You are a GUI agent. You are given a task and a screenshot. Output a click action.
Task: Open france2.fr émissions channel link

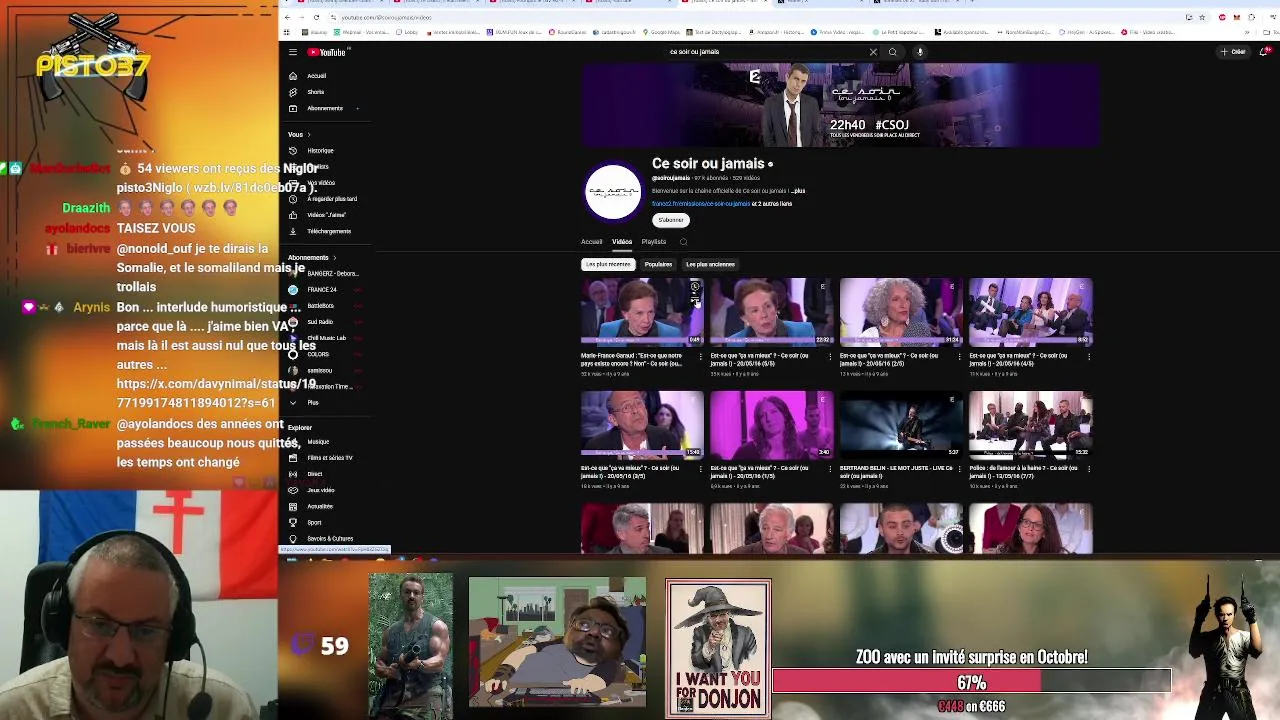pyautogui.click(x=701, y=204)
